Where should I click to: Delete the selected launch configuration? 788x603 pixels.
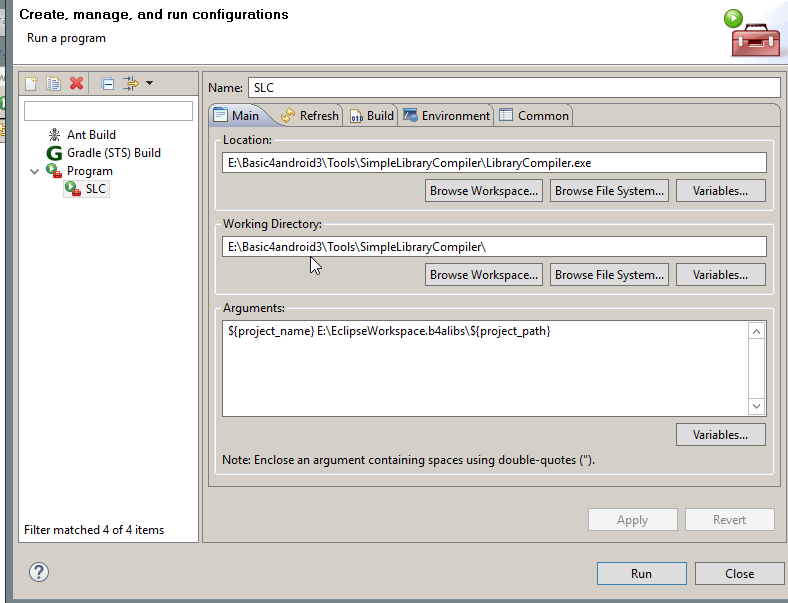pos(76,83)
